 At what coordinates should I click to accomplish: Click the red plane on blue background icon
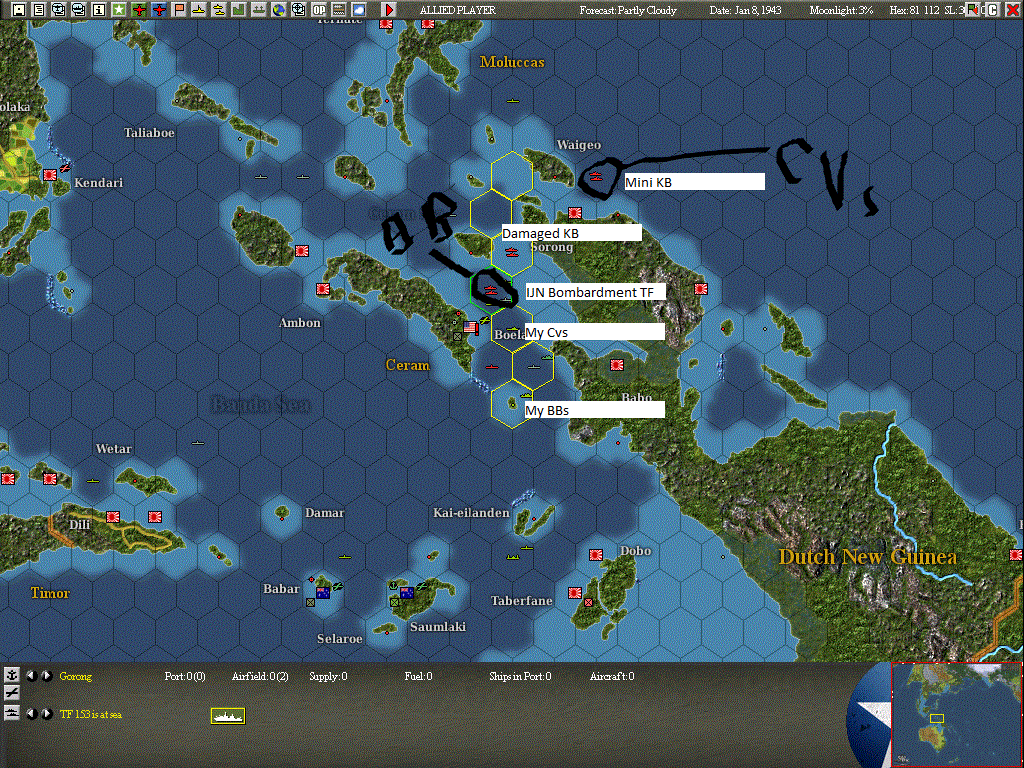(159, 9)
